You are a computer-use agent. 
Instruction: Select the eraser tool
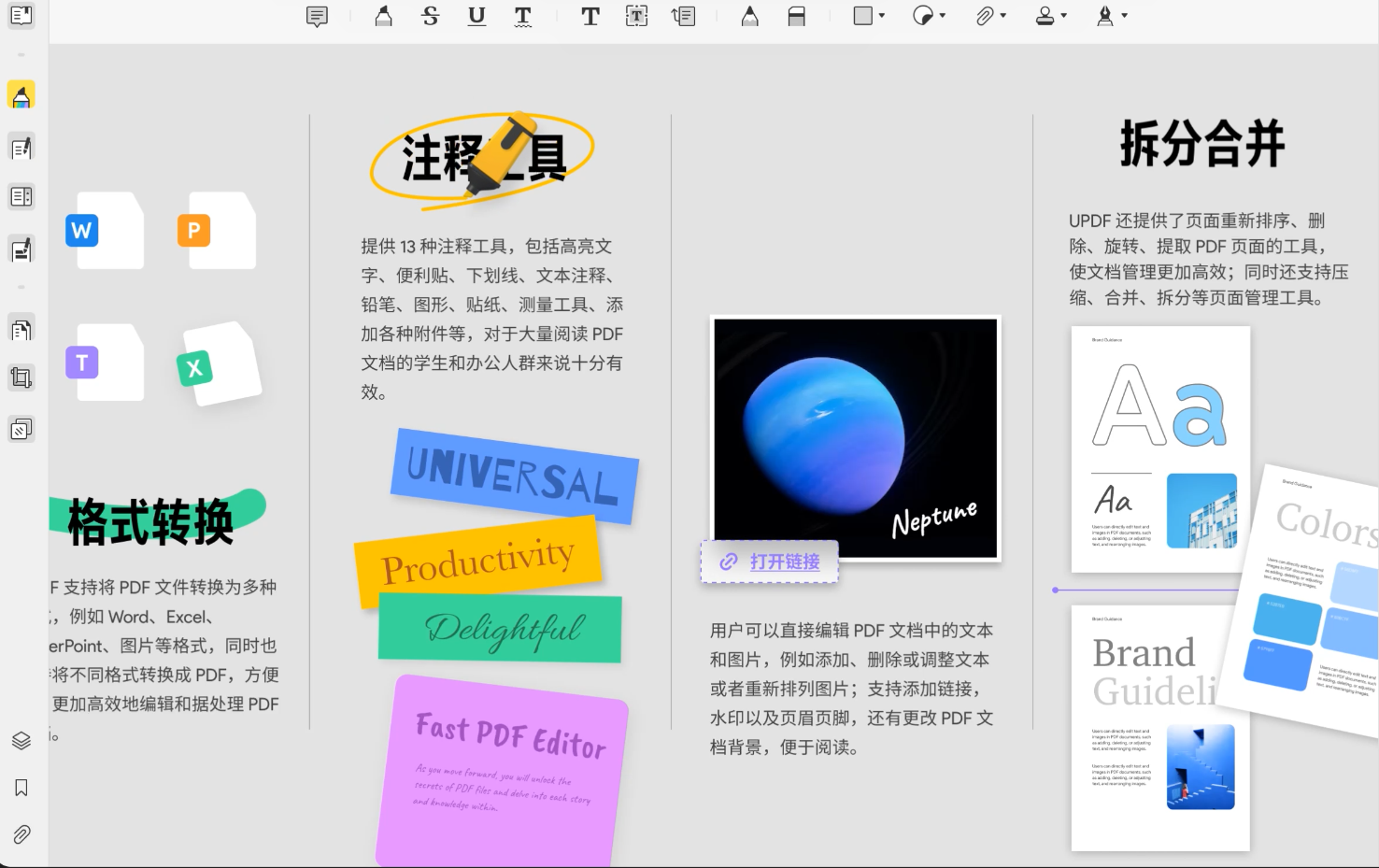[x=796, y=16]
